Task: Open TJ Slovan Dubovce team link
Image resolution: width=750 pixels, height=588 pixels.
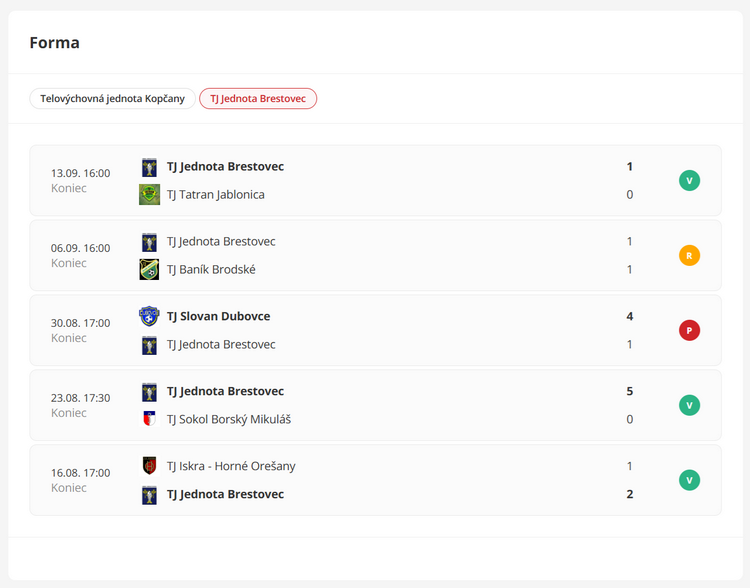Action: click(x=219, y=316)
